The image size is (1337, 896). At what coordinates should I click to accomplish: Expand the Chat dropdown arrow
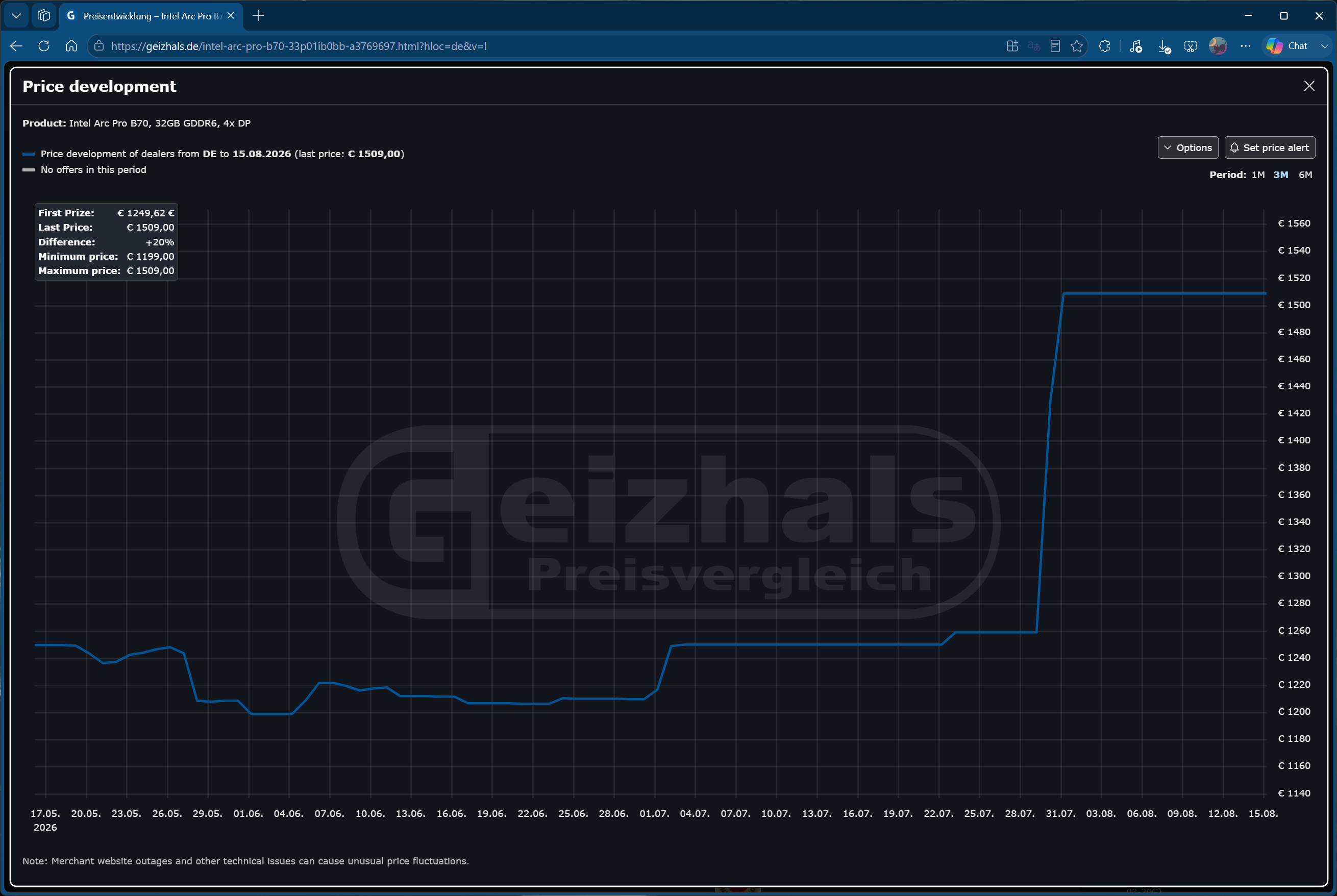tap(1324, 46)
